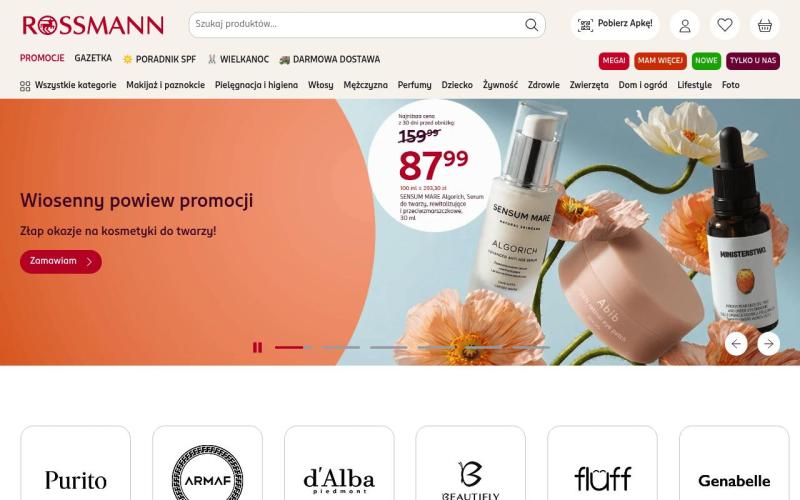This screenshot has height=500, width=800.
Task: Select the second carousel slide indicator
Action: coord(340,347)
